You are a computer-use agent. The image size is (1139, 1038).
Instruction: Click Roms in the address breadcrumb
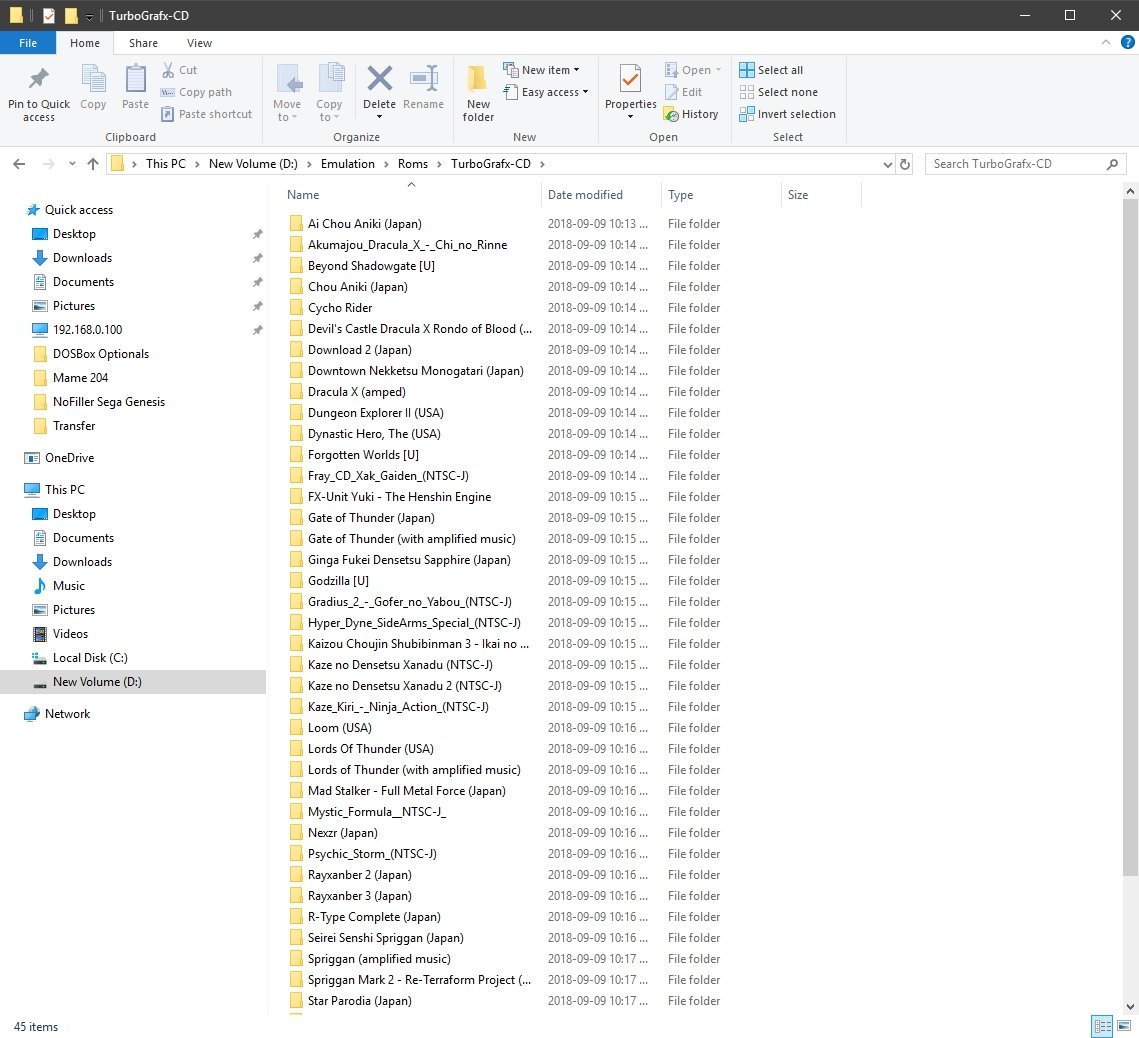coord(413,164)
